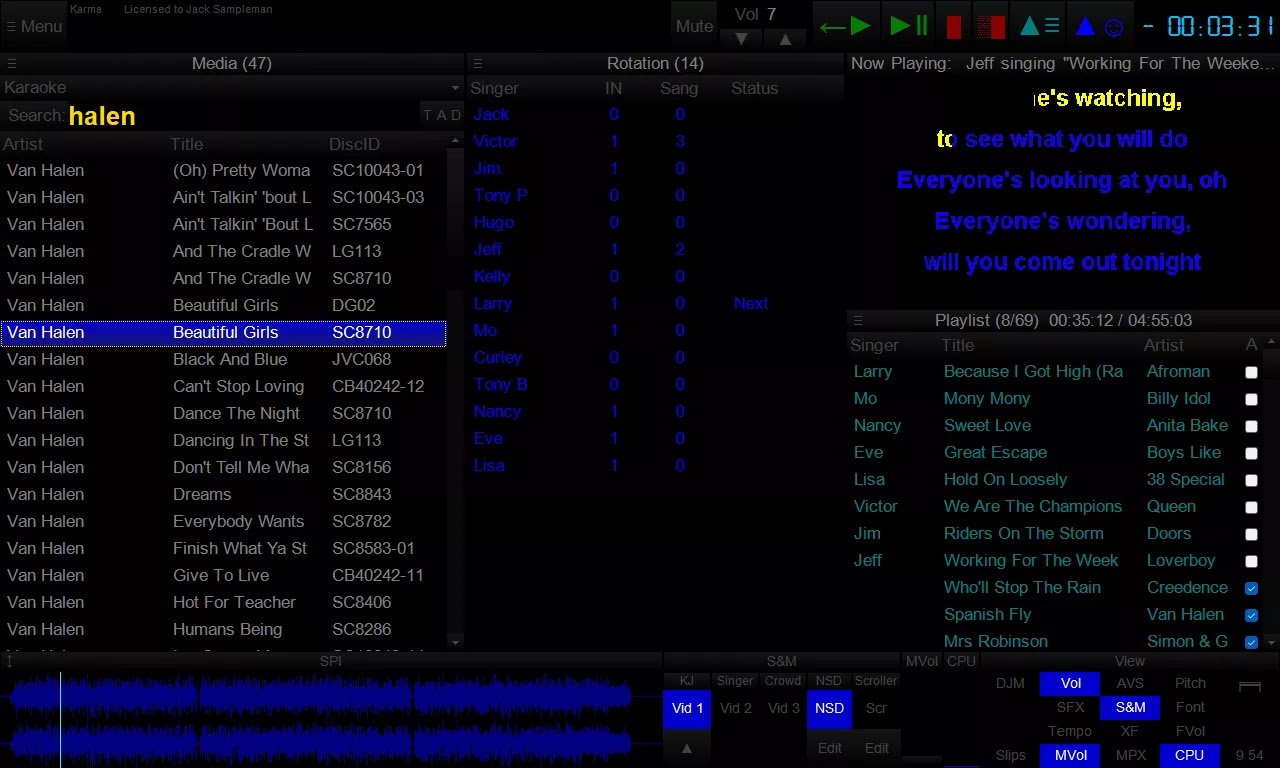The image size is (1280, 768).
Task: Click the Vol down arrow
Action: pos(740,38)
